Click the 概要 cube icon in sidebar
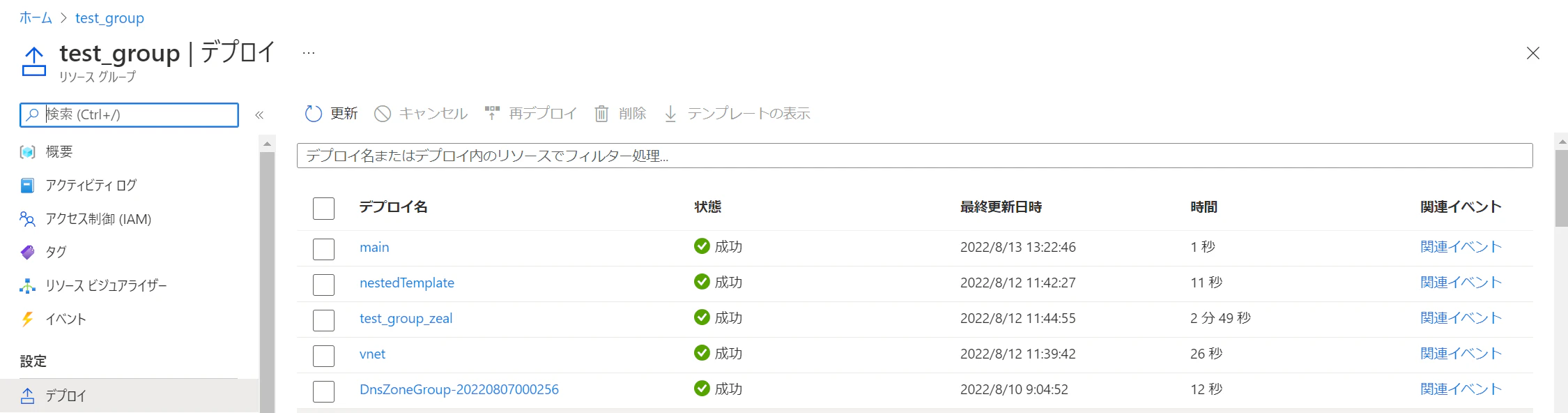Image resolution: width=1568 pixels, height=413 pixels. [x=27, y=152]
